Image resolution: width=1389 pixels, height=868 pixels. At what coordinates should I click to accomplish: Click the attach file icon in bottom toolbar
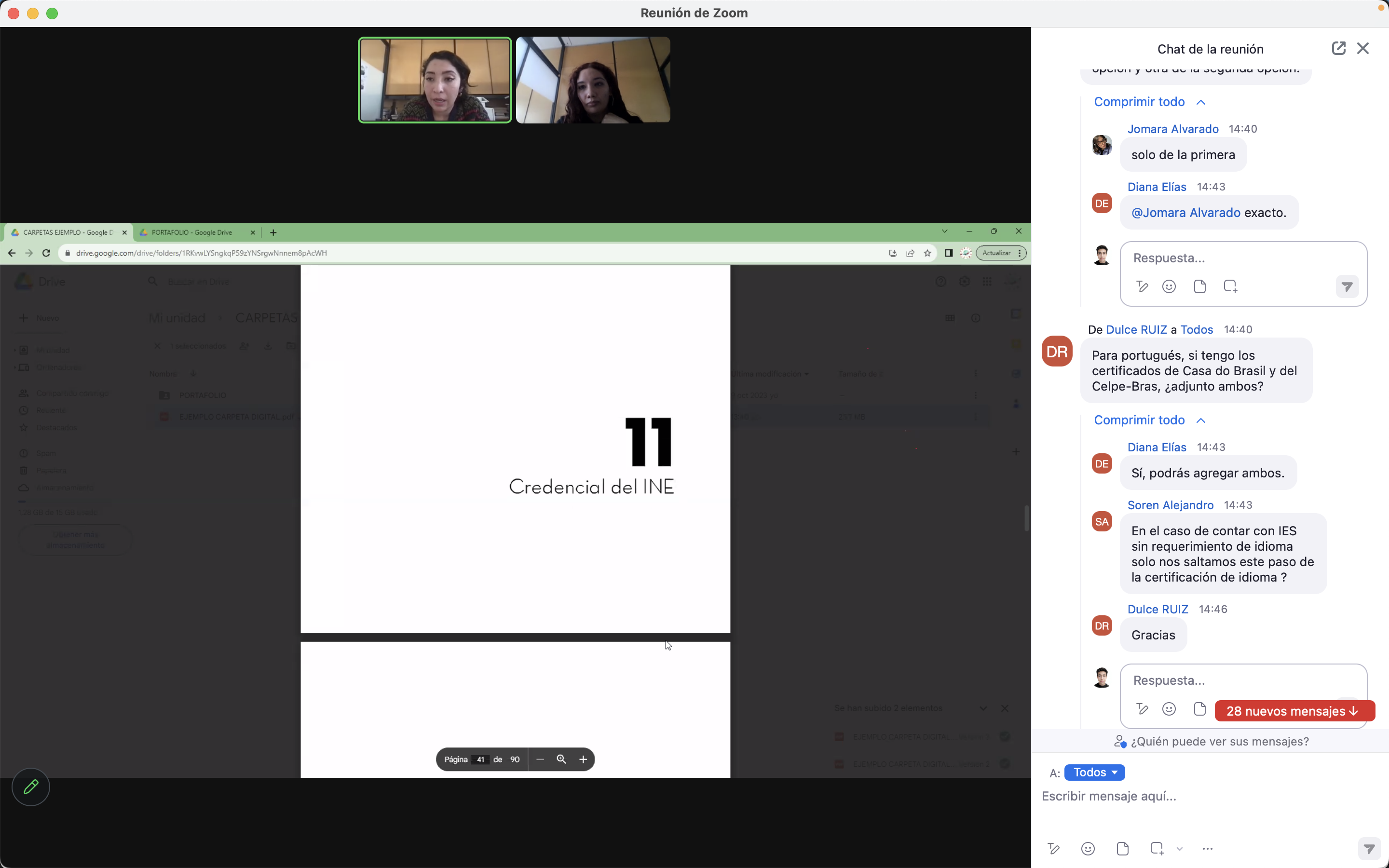1122,849
